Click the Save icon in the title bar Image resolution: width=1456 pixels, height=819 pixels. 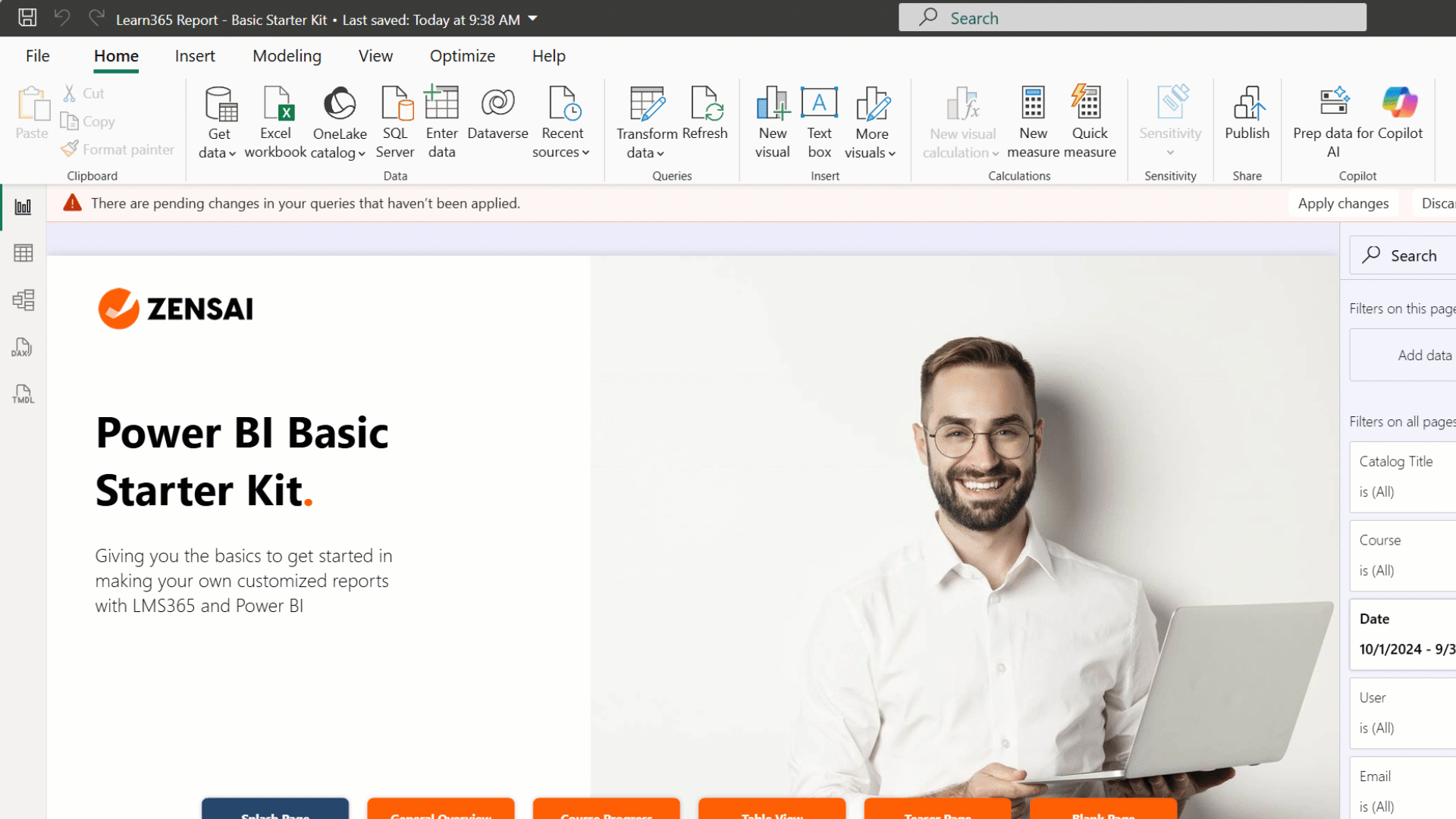pos(27,17)
